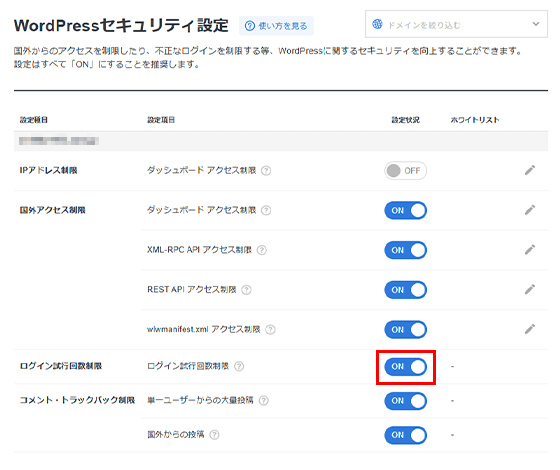Screen dimensions: 560x470
Task: Toggle REST API アクセス制限 switch
Action: (405, 290)
